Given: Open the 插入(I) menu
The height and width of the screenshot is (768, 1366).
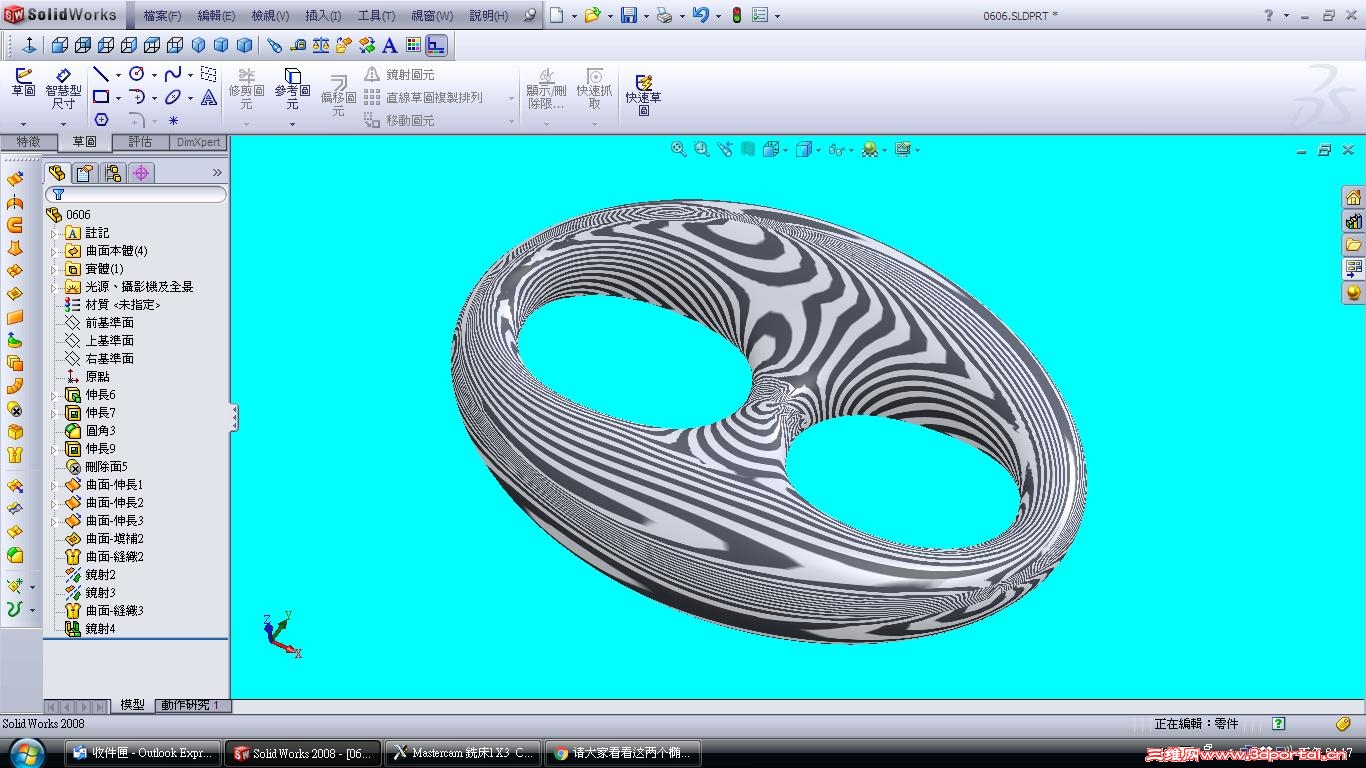Looking at the screenshot, I should (323, 16).
